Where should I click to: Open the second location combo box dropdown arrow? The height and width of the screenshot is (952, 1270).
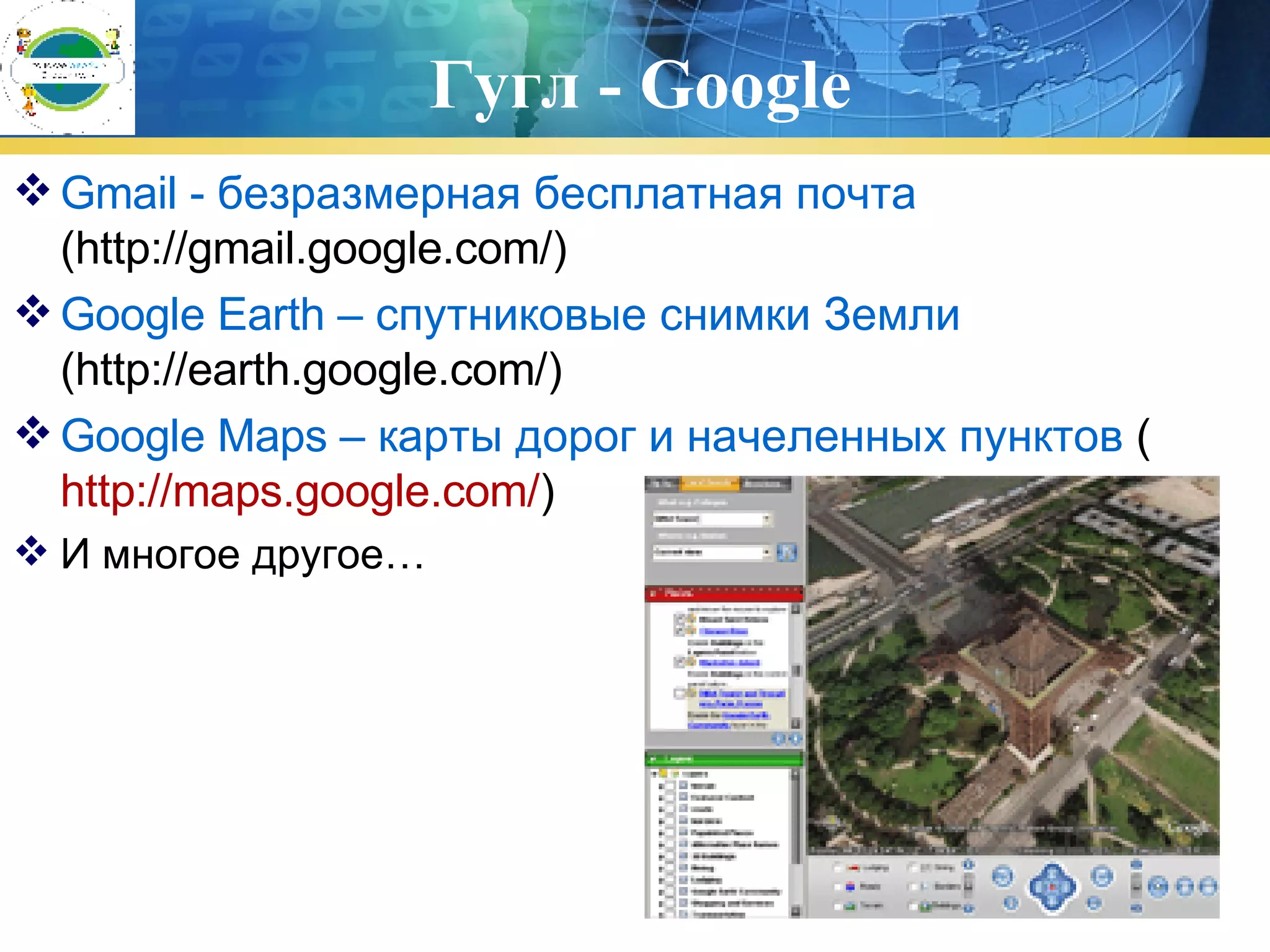click(767, 552)
